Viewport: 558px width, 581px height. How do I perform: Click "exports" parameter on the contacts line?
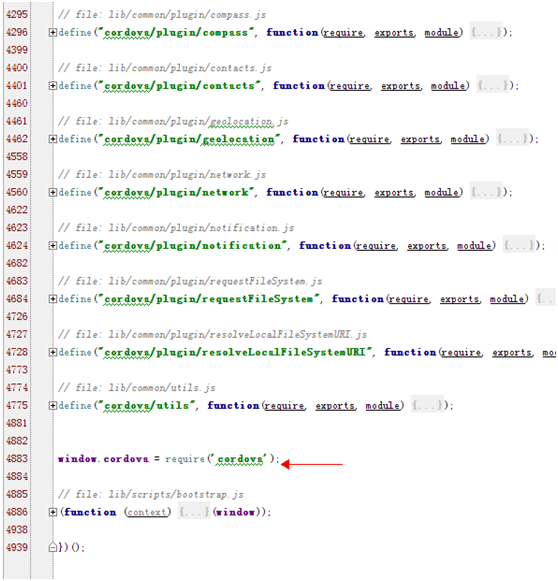(x=401, y=86)
